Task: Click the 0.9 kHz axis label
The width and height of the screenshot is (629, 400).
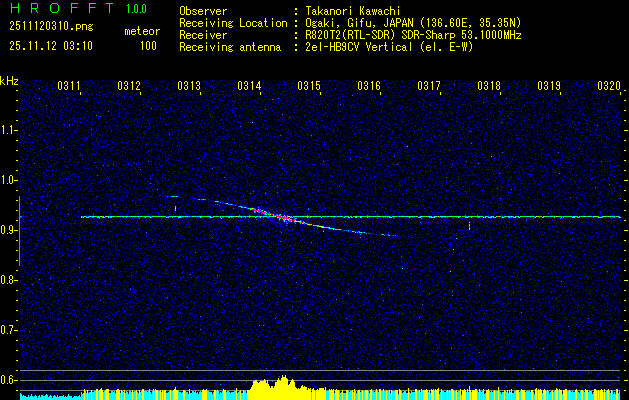Action: [8, 230]
